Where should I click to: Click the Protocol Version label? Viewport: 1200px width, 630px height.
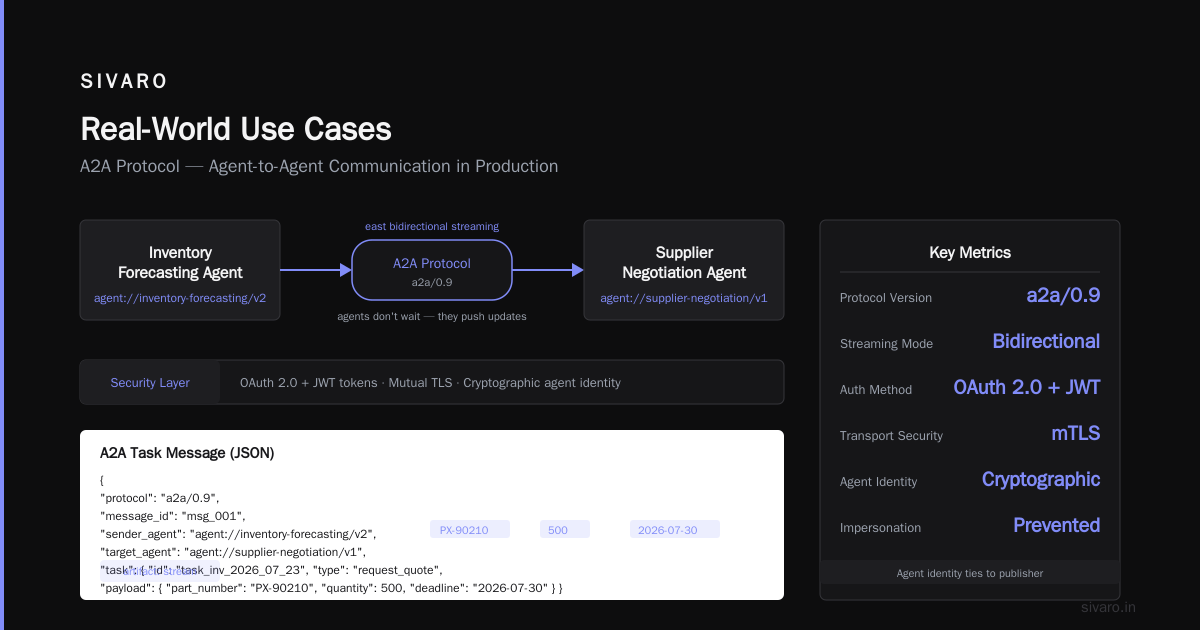[886, 298]
